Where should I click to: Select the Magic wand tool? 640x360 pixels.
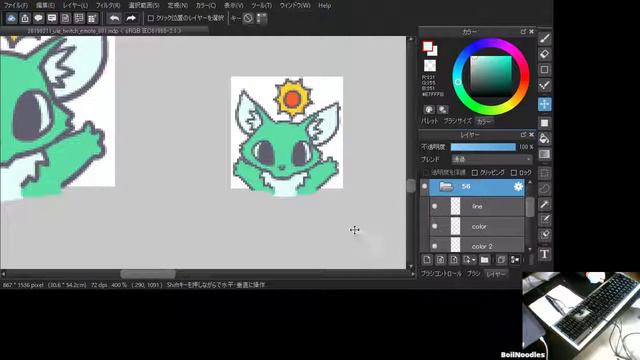(544, 204)
